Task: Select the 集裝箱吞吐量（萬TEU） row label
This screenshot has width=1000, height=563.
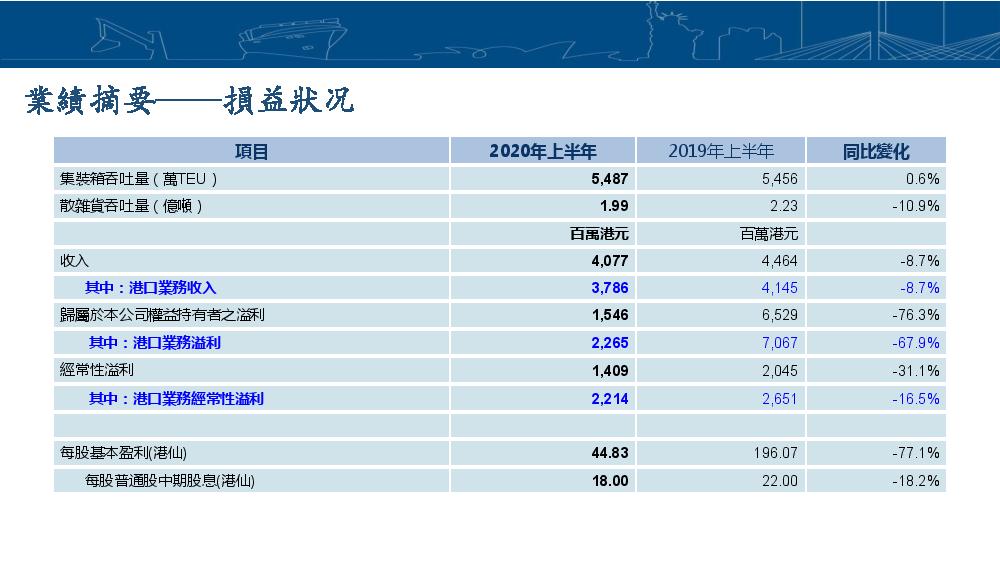Action: pyautogui.click(x=139, y=179)
